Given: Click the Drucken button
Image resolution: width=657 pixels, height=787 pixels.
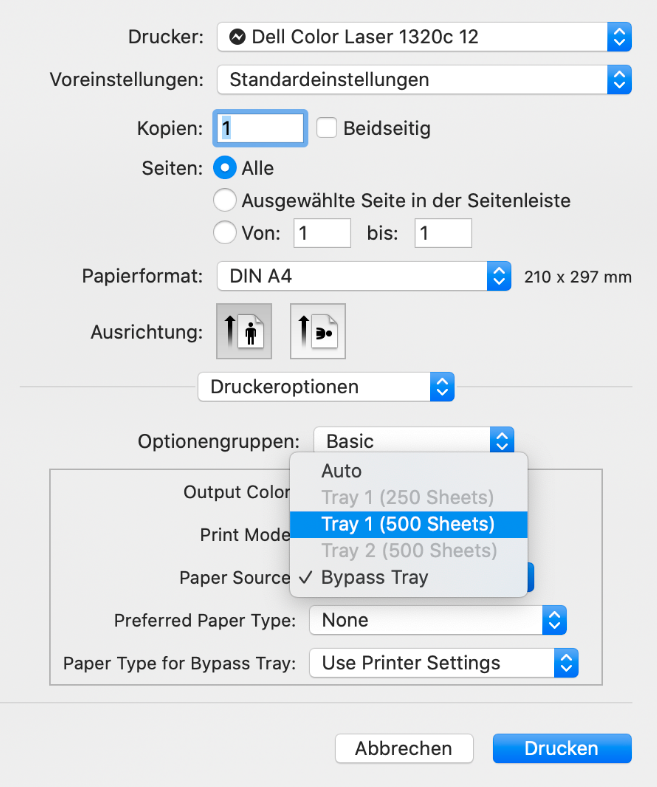Looking at the screenshot, I should tap(562, 748).
